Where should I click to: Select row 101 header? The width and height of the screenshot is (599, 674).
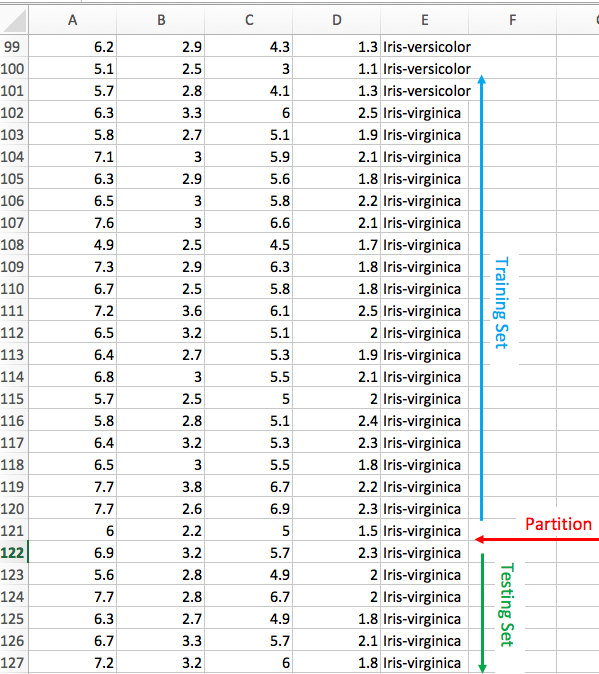14,91
